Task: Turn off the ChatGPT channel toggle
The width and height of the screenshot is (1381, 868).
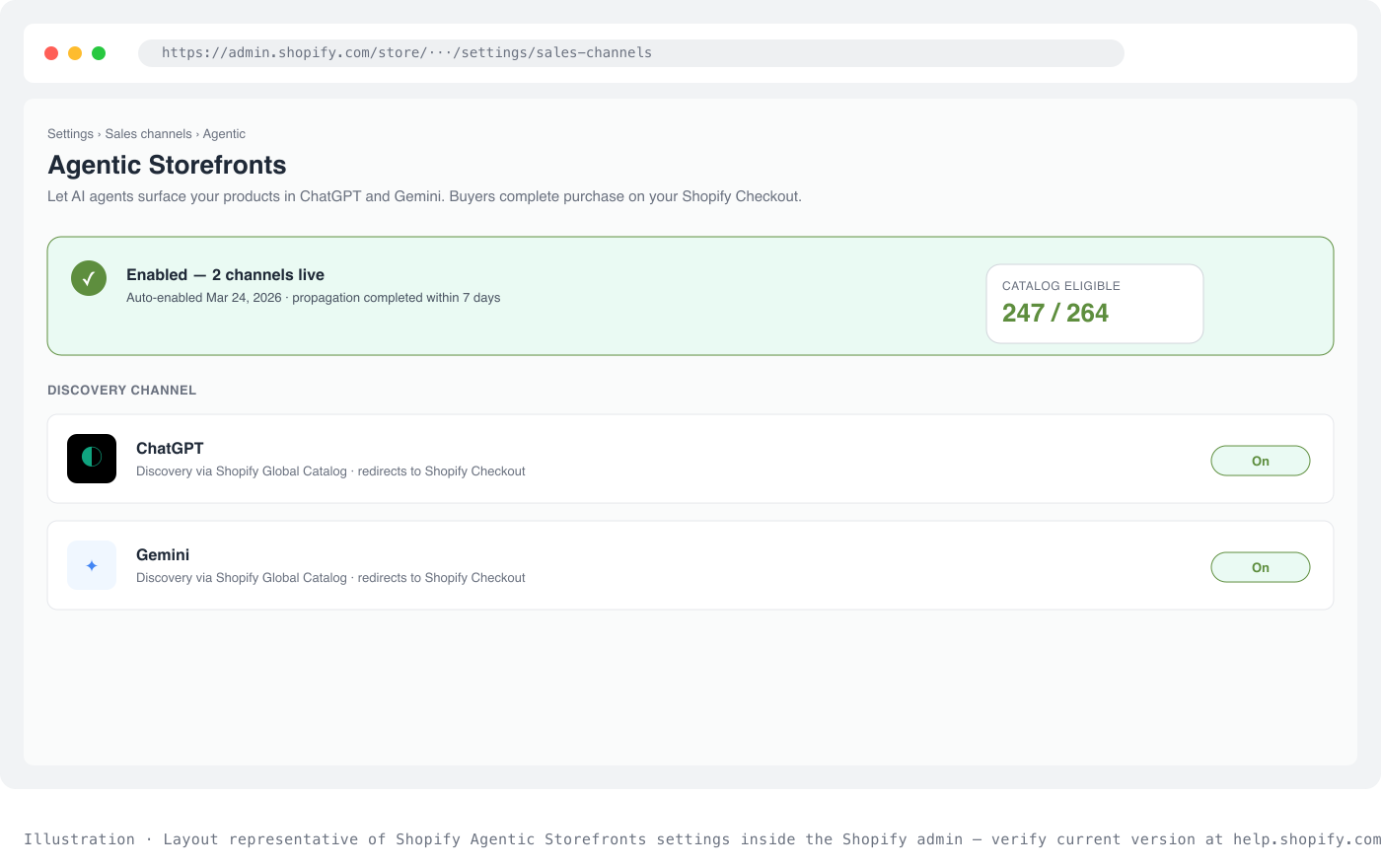Action: [x=1261, y=461]
